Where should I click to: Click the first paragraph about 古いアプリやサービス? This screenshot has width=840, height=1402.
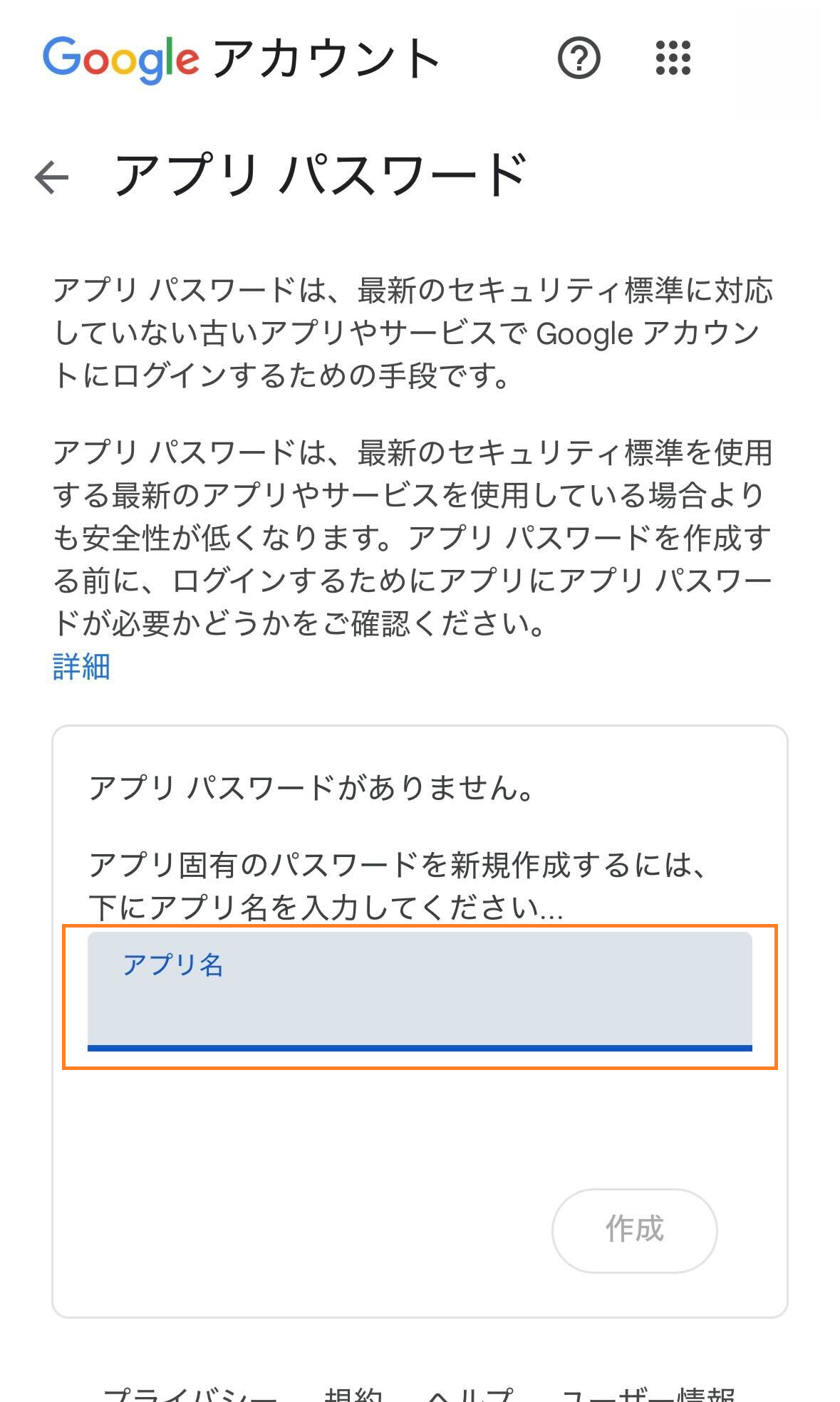(x=413, y=333)
